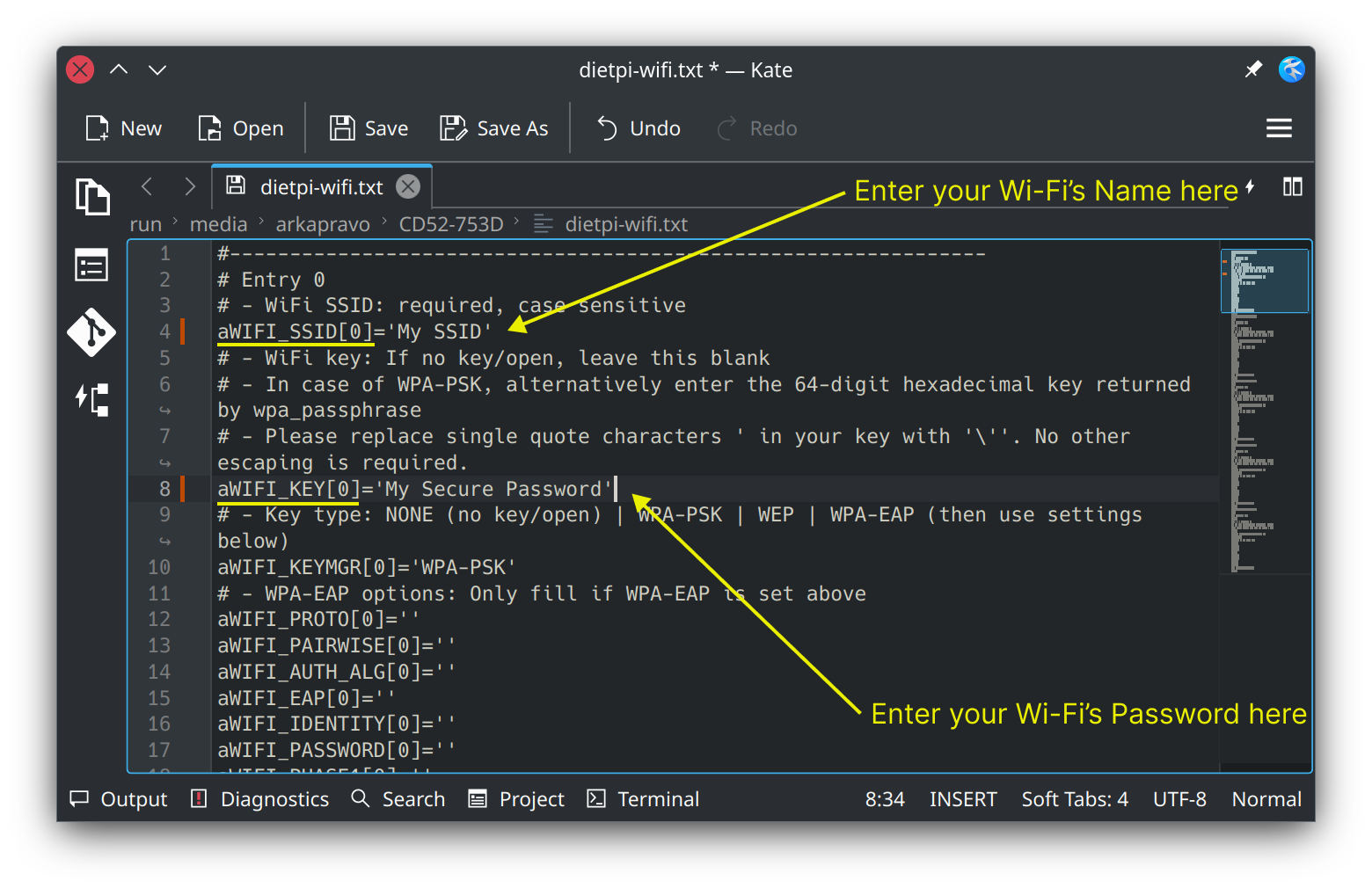Open the Normal highlighting mode dropdown
The image size is (1372, 888).
tap(1266, 799)
